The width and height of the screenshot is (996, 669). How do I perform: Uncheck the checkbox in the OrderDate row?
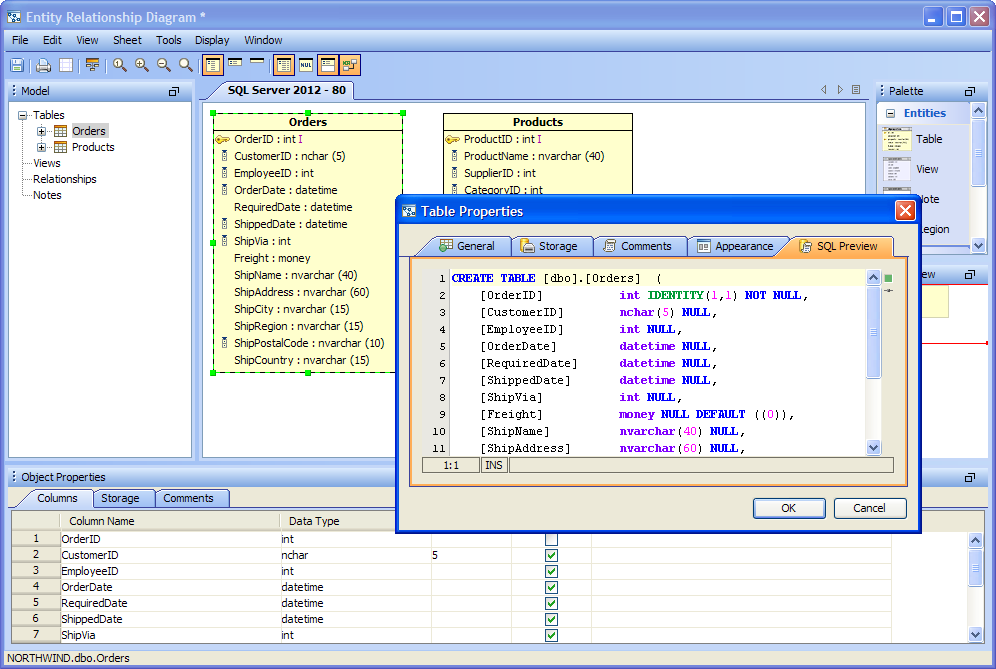551,587
